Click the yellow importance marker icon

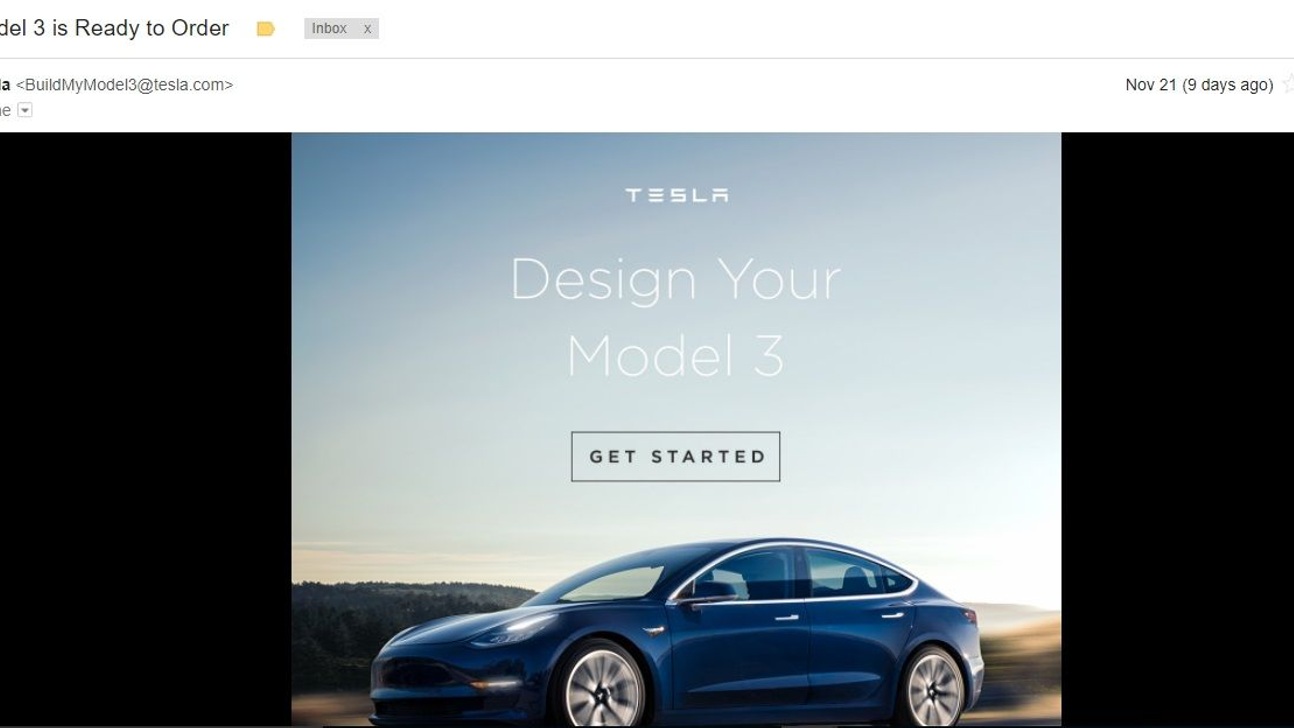click(265, 29)
